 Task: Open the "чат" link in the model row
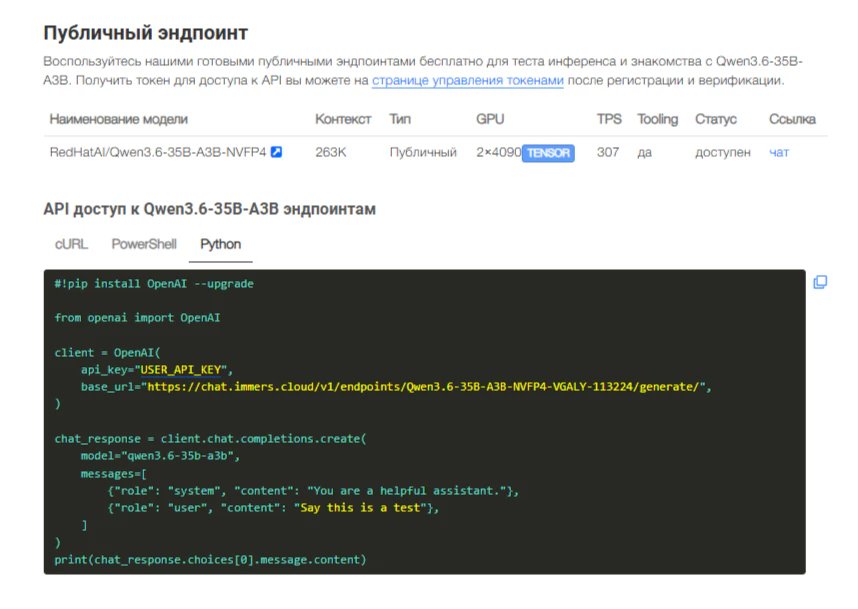click(779, 152)
